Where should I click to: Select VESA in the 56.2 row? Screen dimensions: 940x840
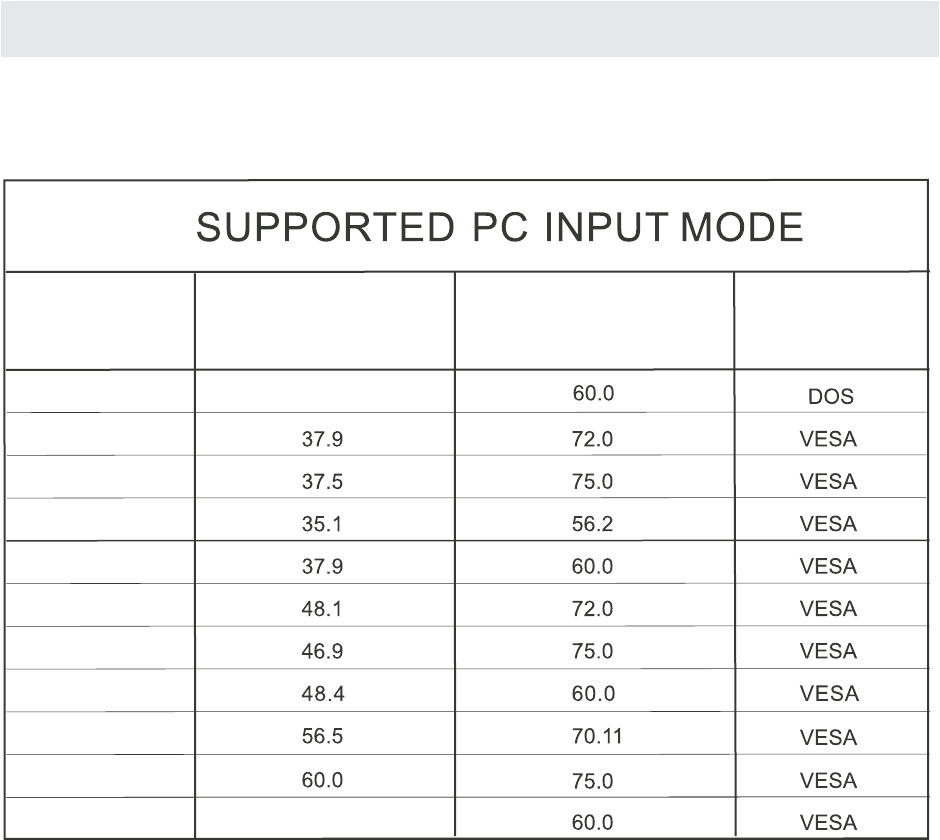coord(828,524)
